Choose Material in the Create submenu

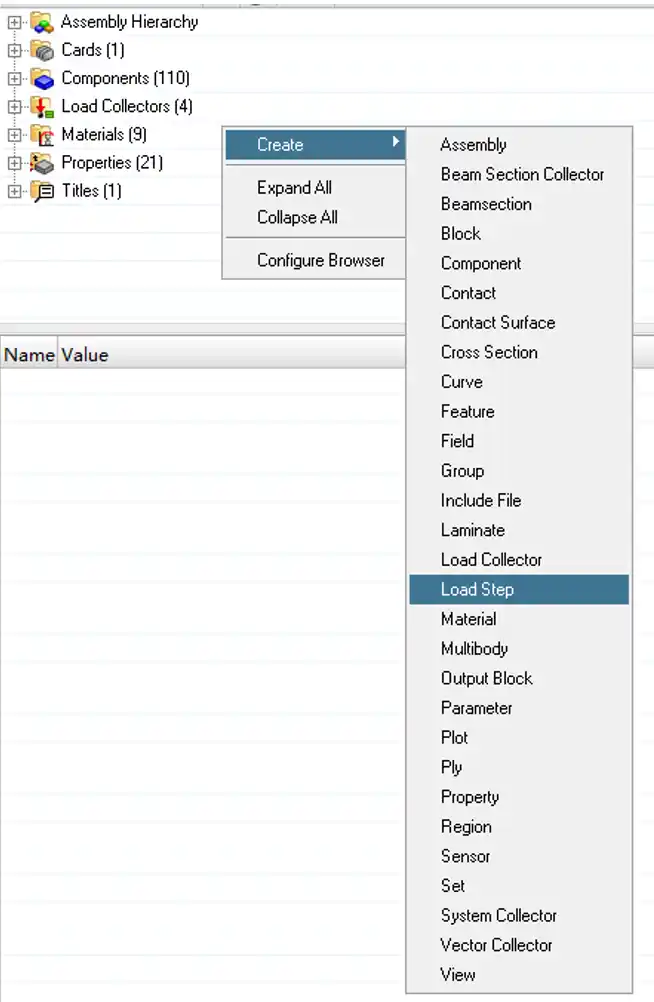point(468,619)
